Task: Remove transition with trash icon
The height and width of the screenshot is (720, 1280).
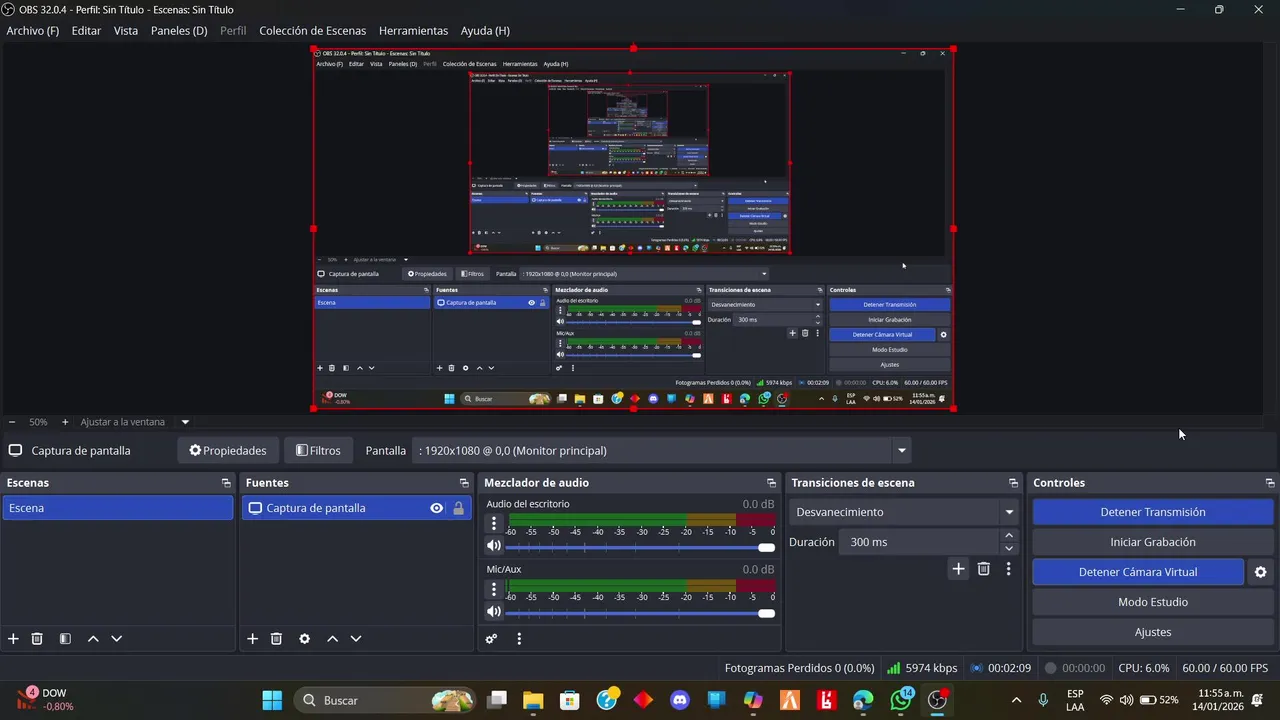Action: 983,569
